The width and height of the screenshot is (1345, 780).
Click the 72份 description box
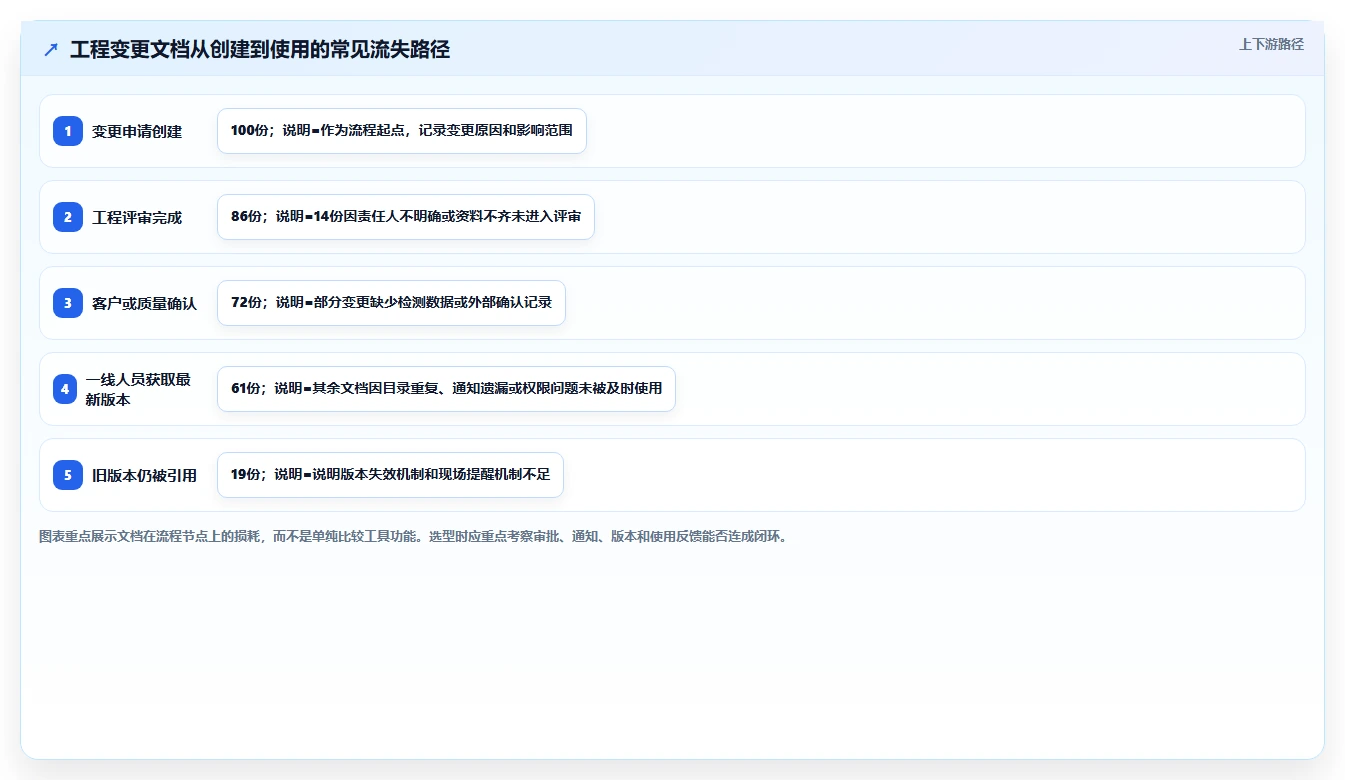click(x=391, y=303)
